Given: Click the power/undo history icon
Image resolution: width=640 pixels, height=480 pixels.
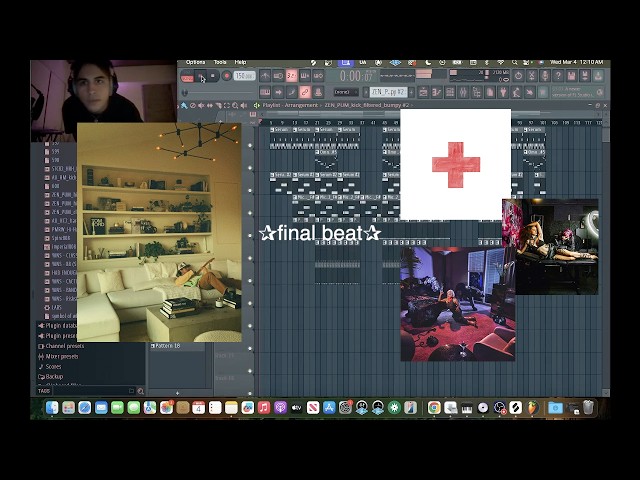Looking at the screenshot, I should [518, 76].
